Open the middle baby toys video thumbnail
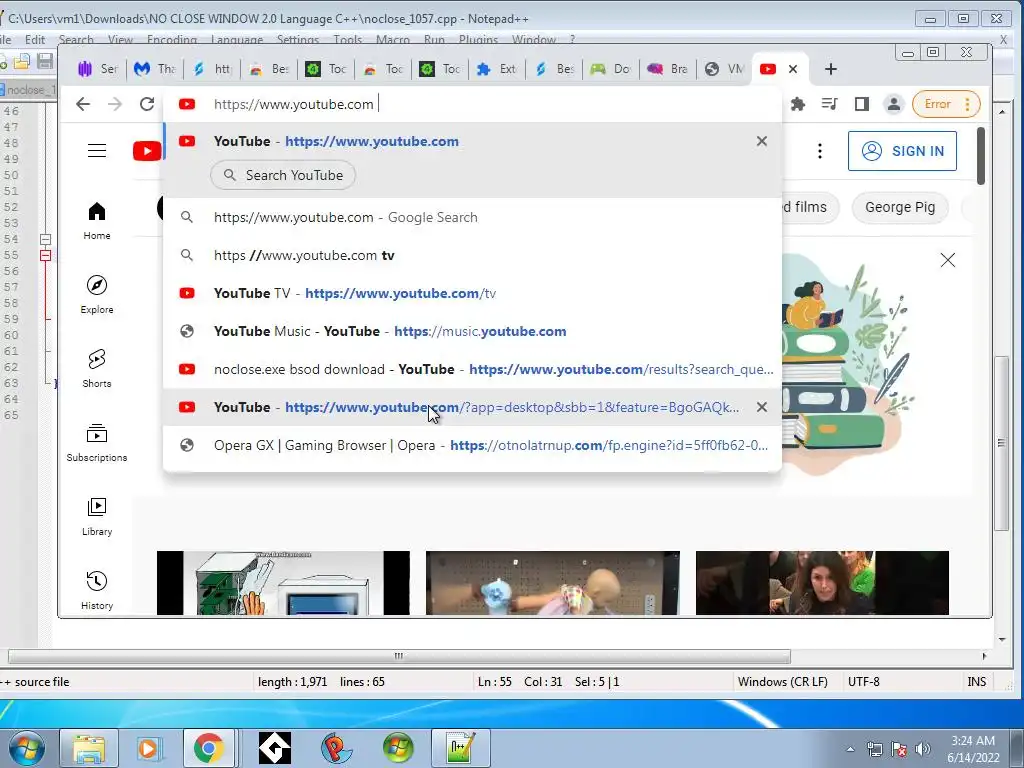 (x=552, y=583)
